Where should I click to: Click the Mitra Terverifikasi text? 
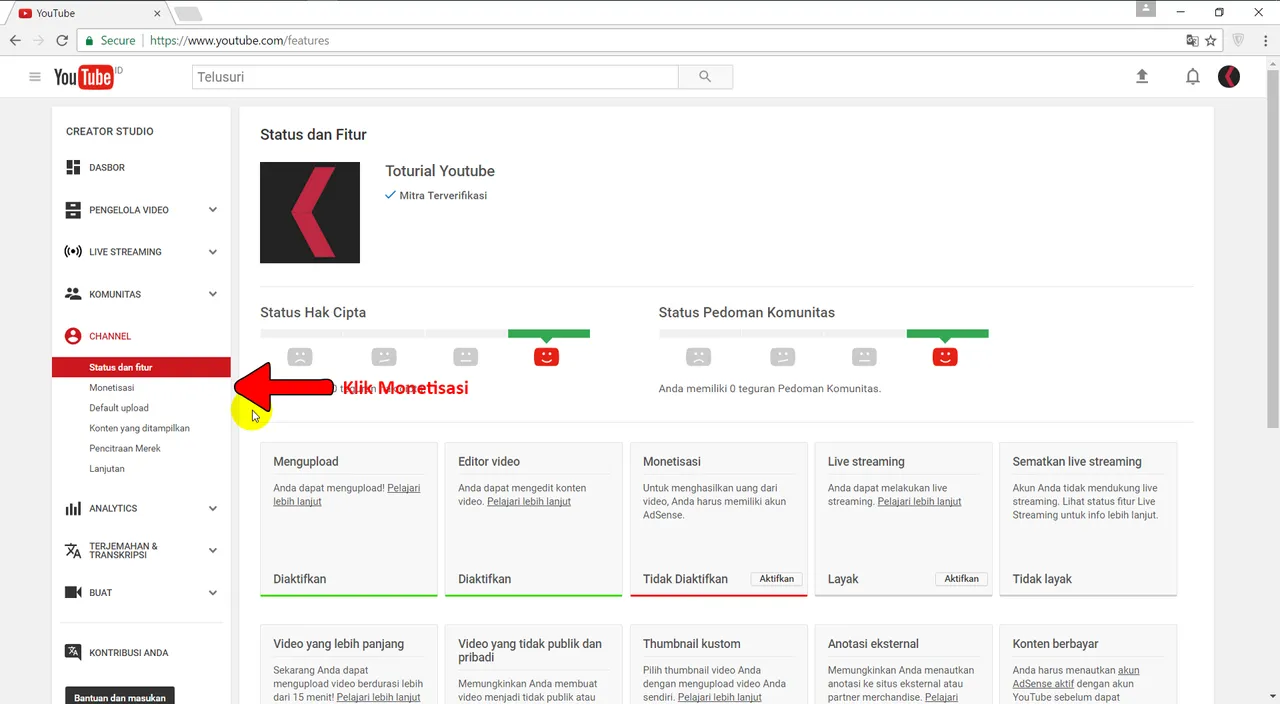[443, 196]
